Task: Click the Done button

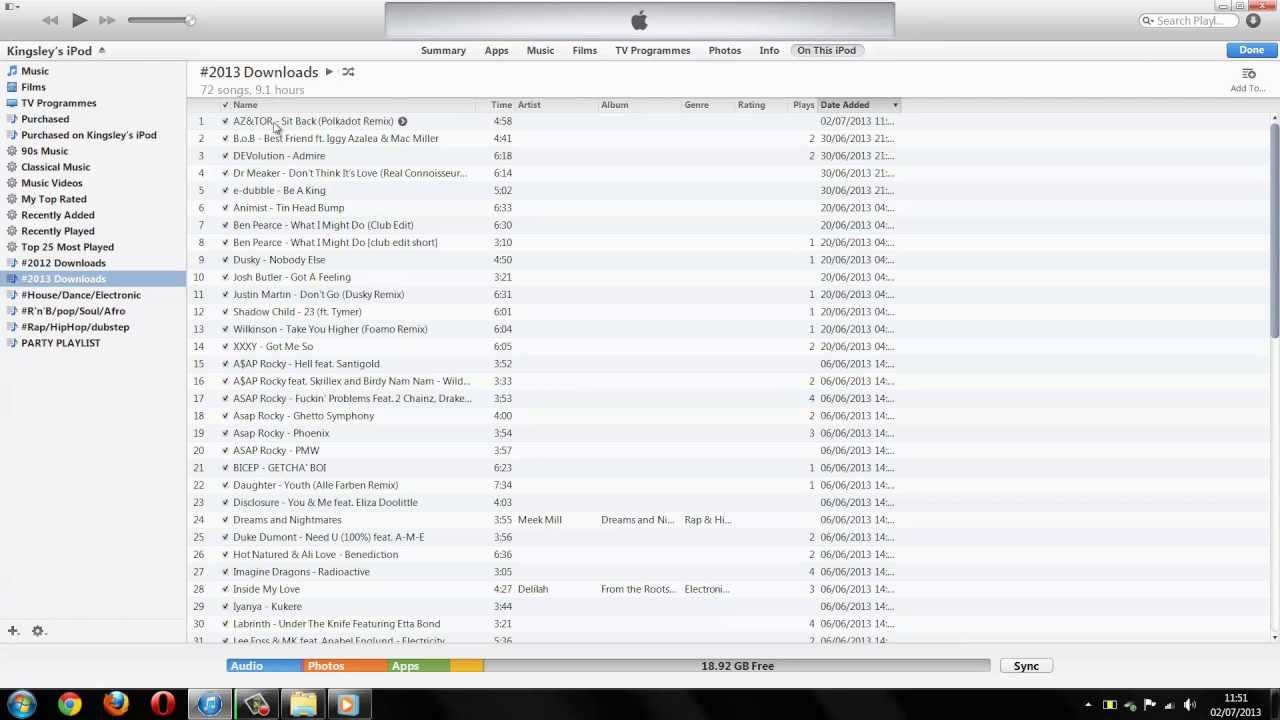Action: (x=1251, y=50)
